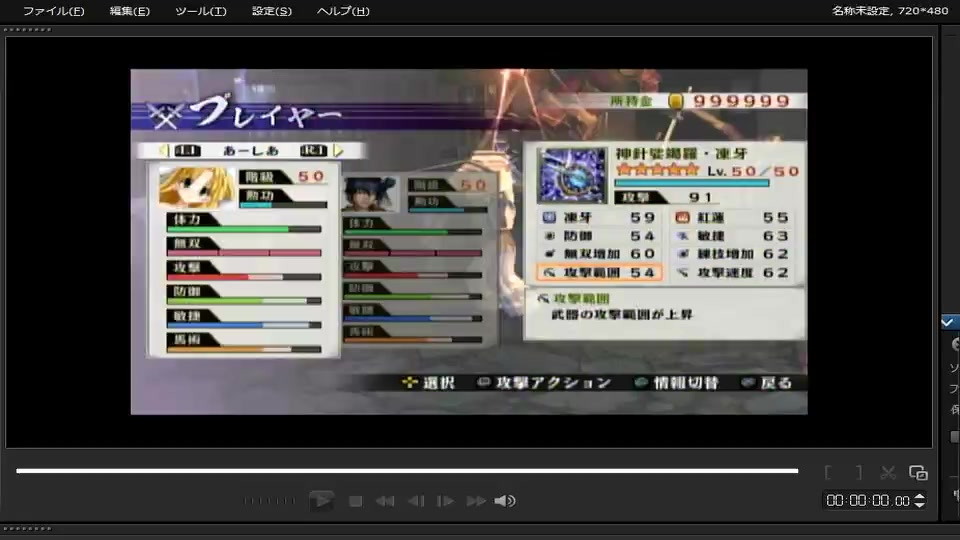Jump to the end of the clip

pyautogui.click(x=476, y=501)
